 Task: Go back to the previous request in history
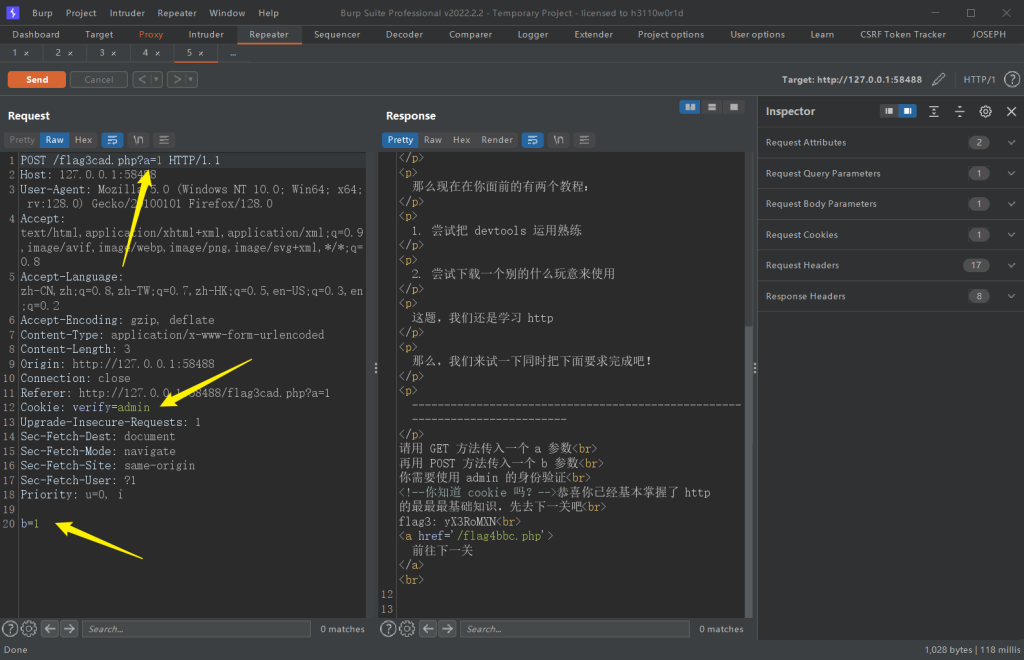(142, 80)
